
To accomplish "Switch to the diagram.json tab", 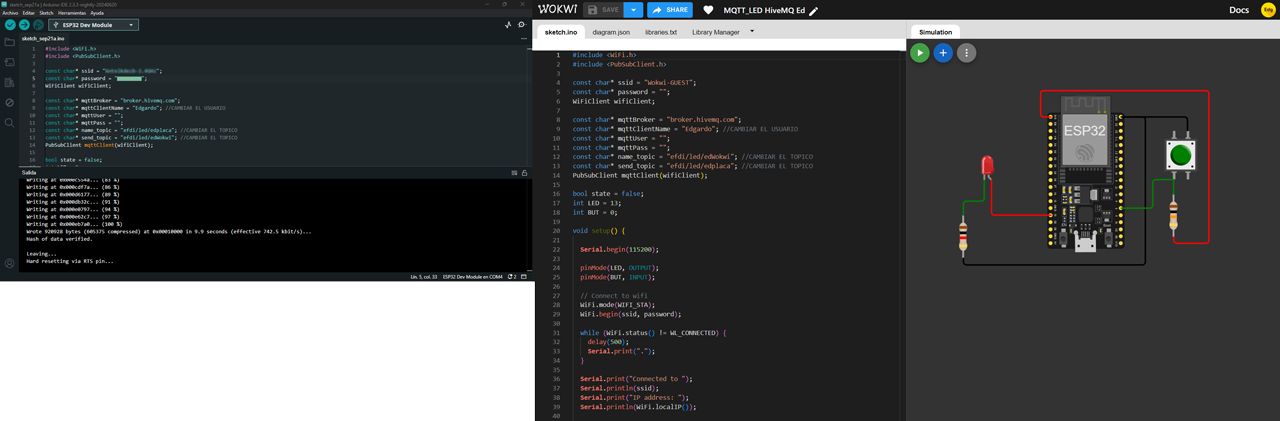I will click(x=611, y=32).
